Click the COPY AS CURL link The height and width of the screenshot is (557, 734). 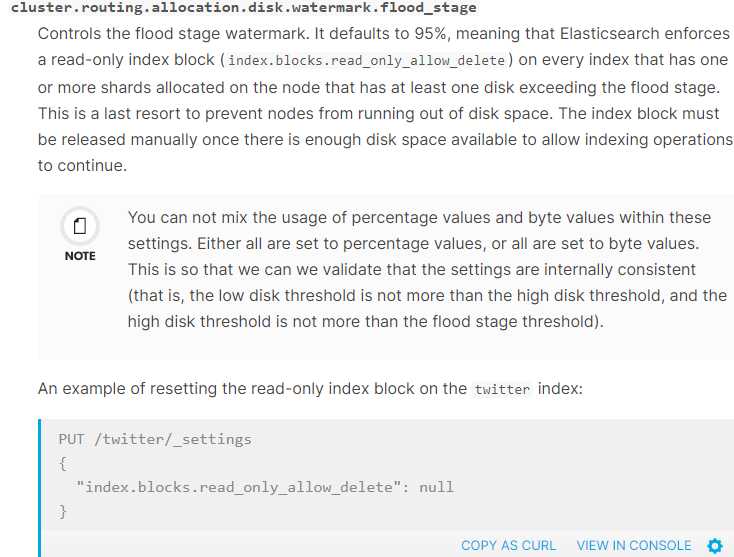pos(508,546)
